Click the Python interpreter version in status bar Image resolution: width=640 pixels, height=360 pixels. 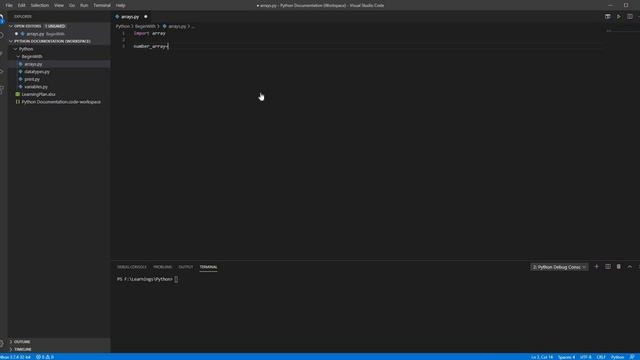pyautogui.click(x=16, y=357)
